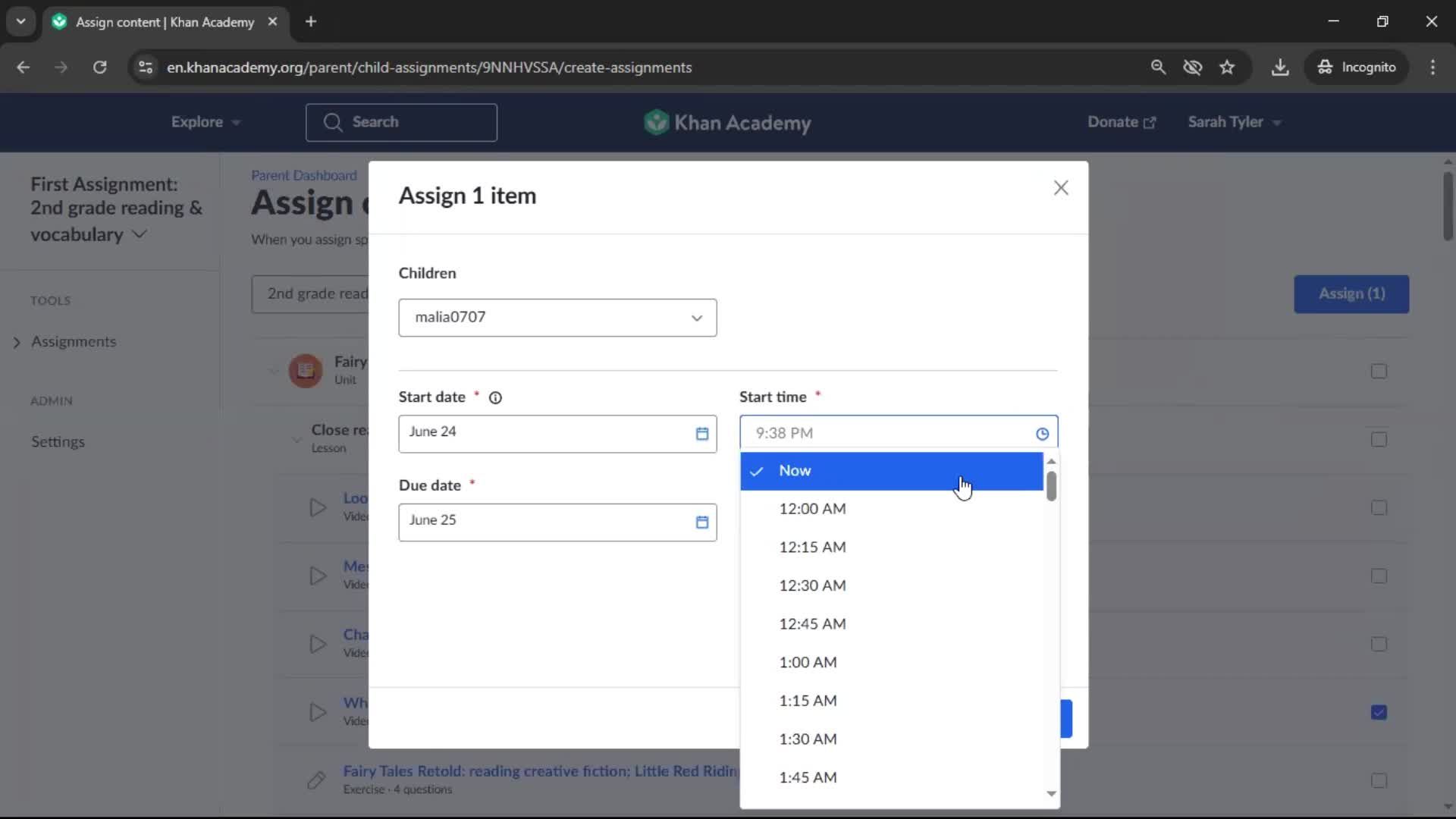Toggle the checkbox for Loo… video row
This screenshot has height=819, width=1456.
[1379, 508]
